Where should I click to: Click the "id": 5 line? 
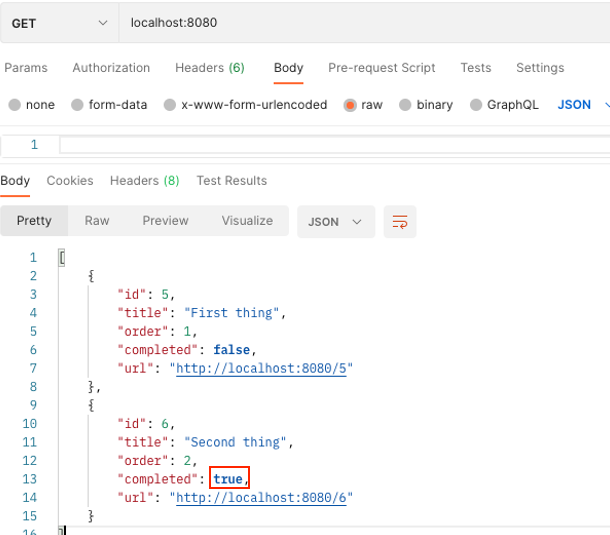[x=146, y=295]
